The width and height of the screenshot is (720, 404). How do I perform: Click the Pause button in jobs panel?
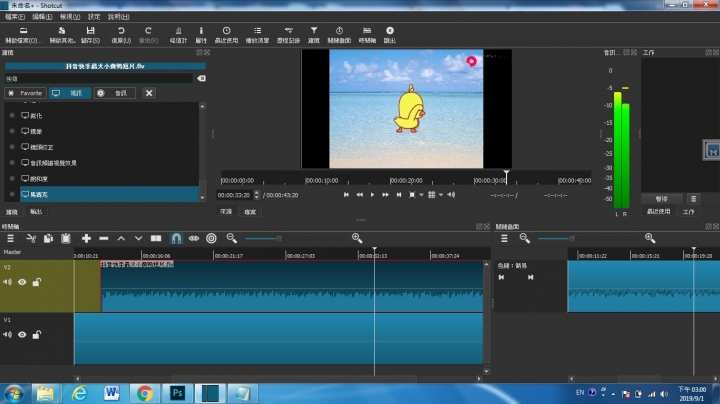click(x=661, y=199)
